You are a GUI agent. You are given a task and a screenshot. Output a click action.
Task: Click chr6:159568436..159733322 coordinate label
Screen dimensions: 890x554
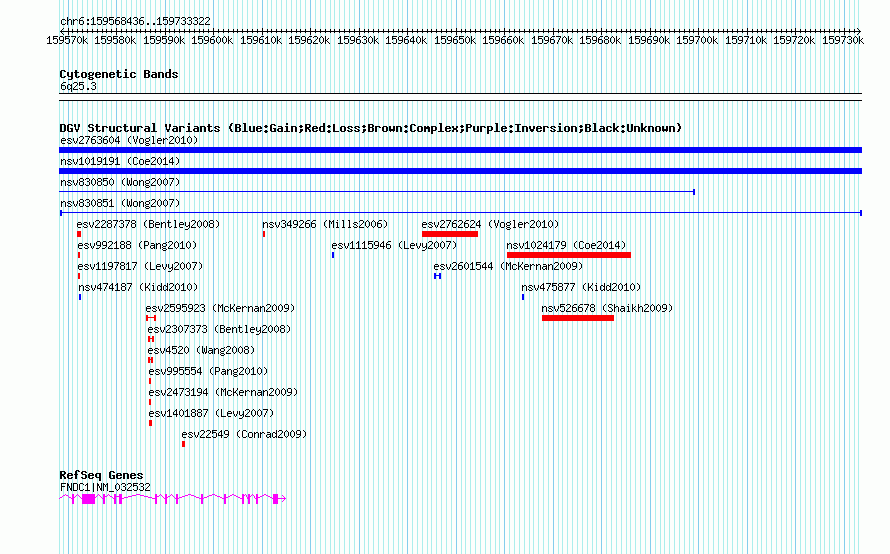click(135, 21)
